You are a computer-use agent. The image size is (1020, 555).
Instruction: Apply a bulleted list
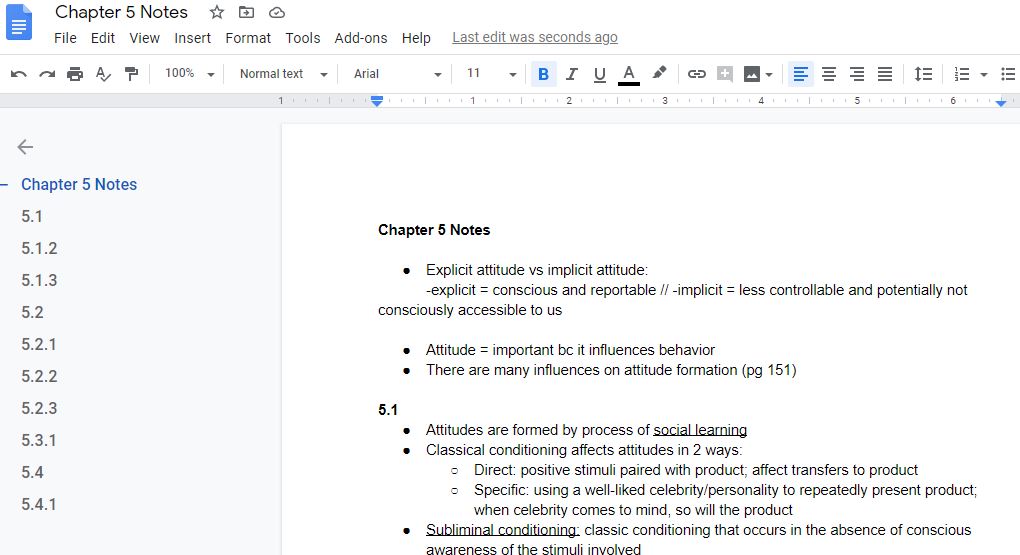1008,74
